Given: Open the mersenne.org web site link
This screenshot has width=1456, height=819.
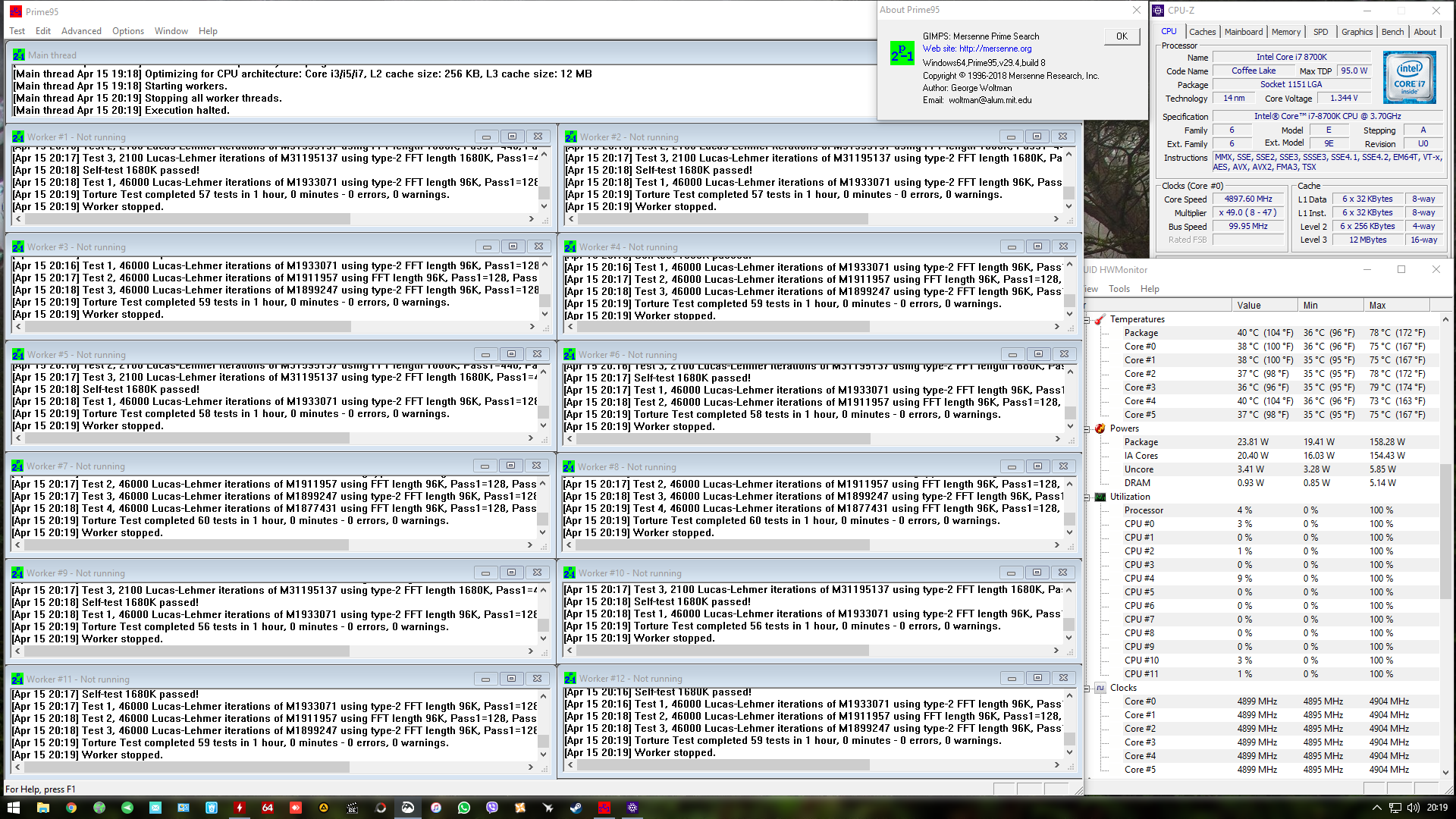Looking at the screenshot, I should point(995,49).
